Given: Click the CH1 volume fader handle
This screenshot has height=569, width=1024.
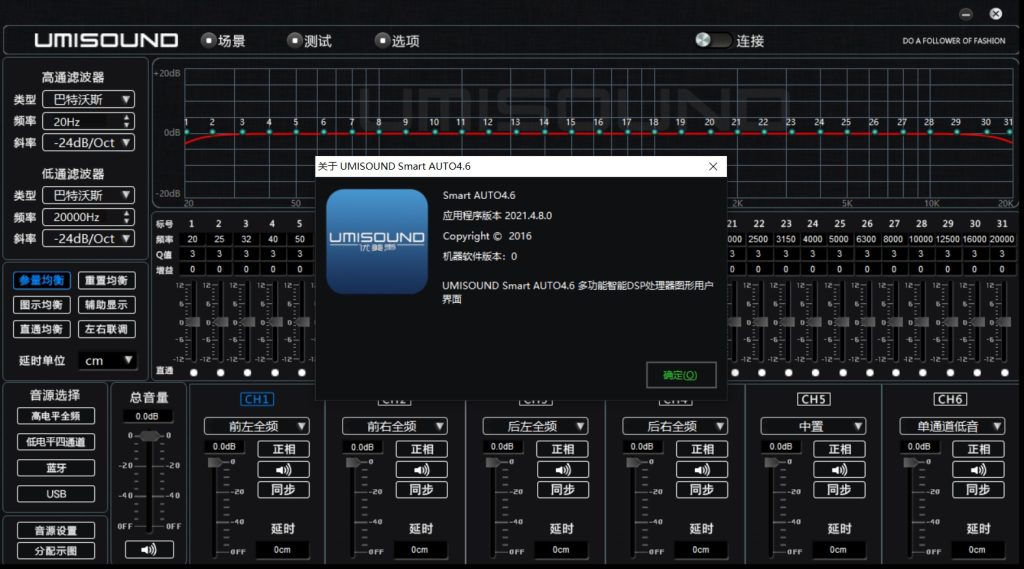Looking at the screenshot, I should point(216,463).
